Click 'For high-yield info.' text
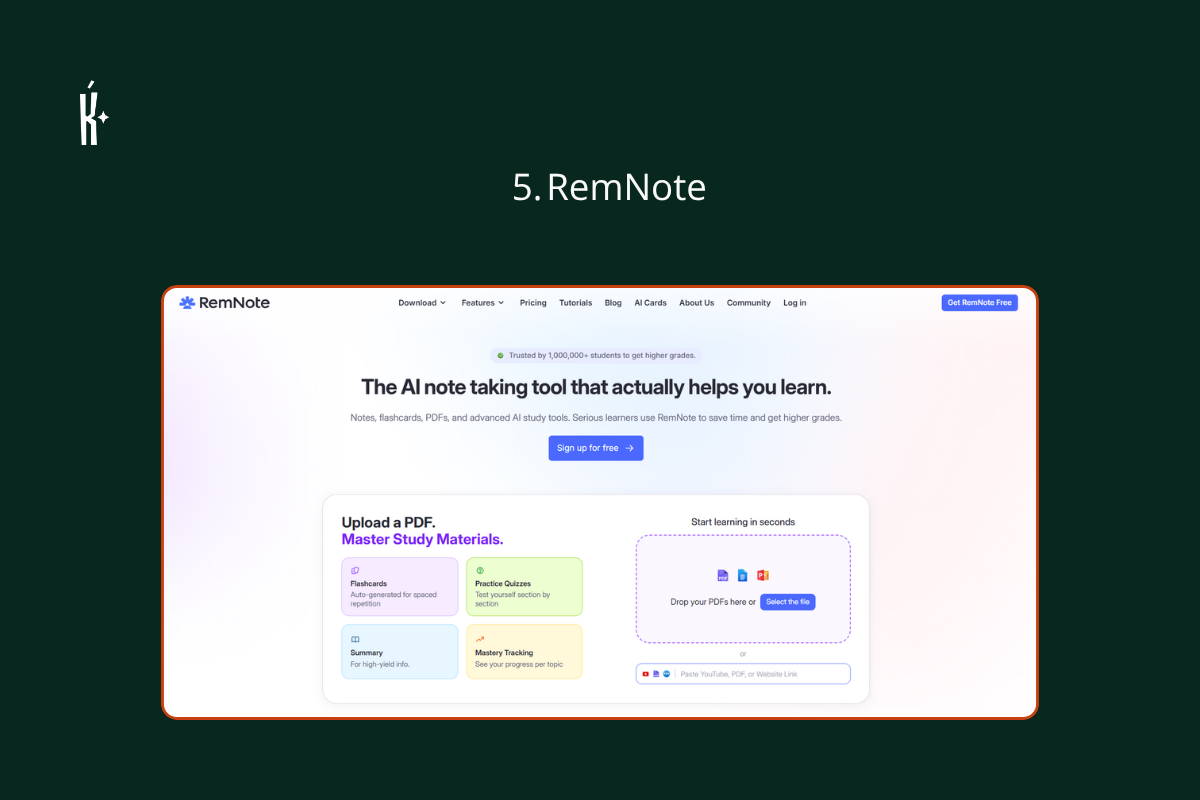1200x800 pixels. [380, 664]
